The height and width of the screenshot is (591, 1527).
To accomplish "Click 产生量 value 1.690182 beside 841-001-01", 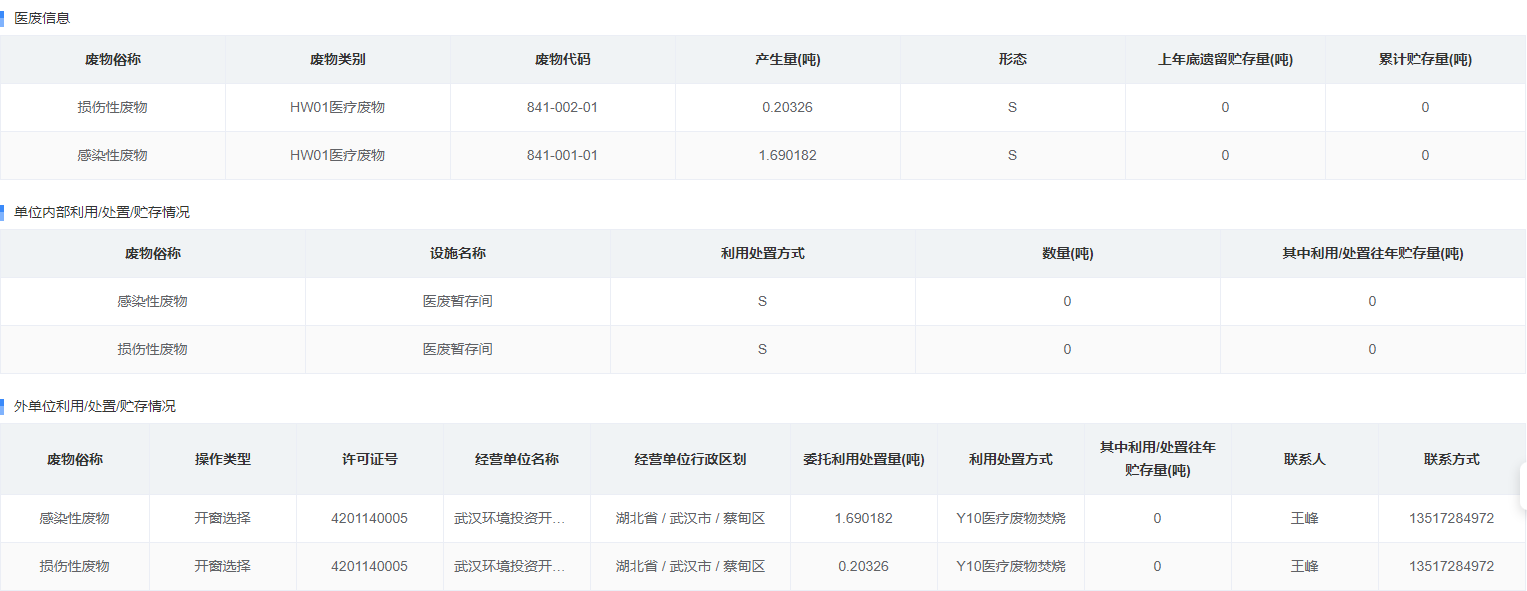I will (788, 155).
